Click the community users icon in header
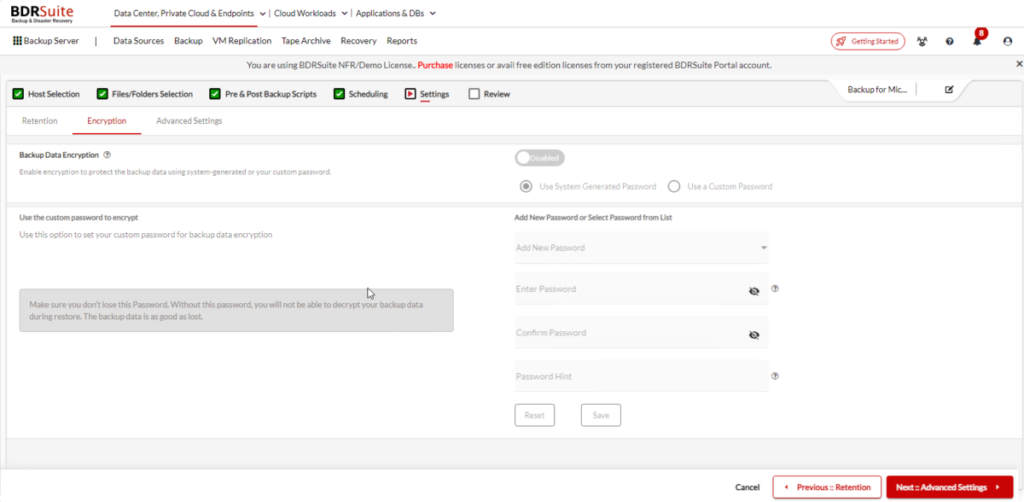Image resolution: width=1024 pixels, height=502 pixels. pos(922,41)
